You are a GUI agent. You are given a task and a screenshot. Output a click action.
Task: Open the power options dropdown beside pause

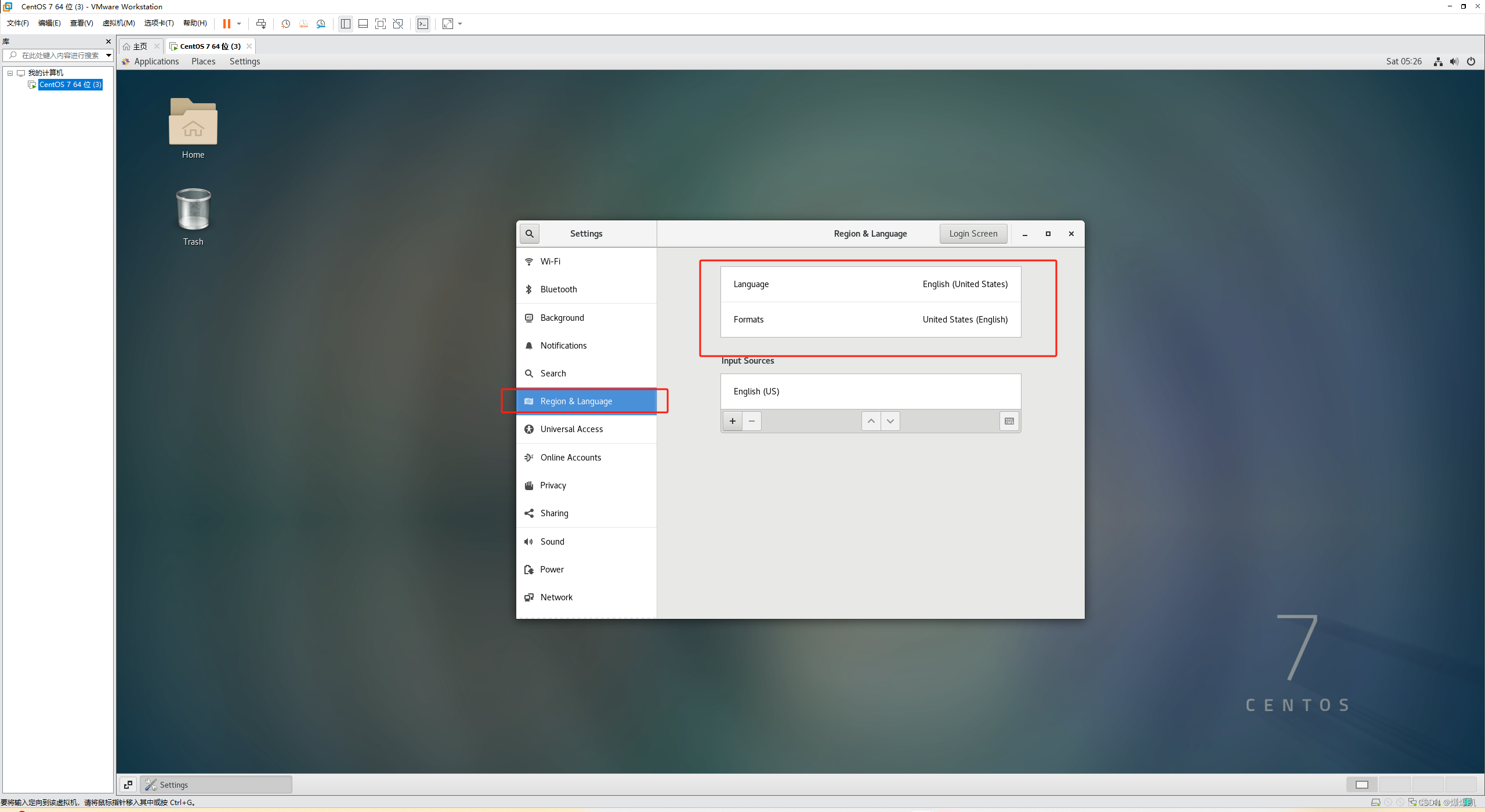pos(238,24)
